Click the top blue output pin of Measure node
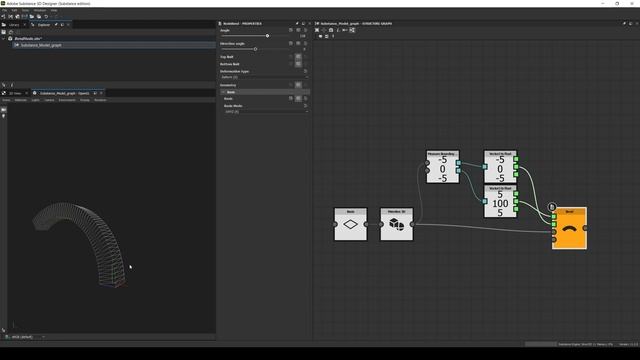640x360 pixels. pyautogui.click(x=458, y=163)
